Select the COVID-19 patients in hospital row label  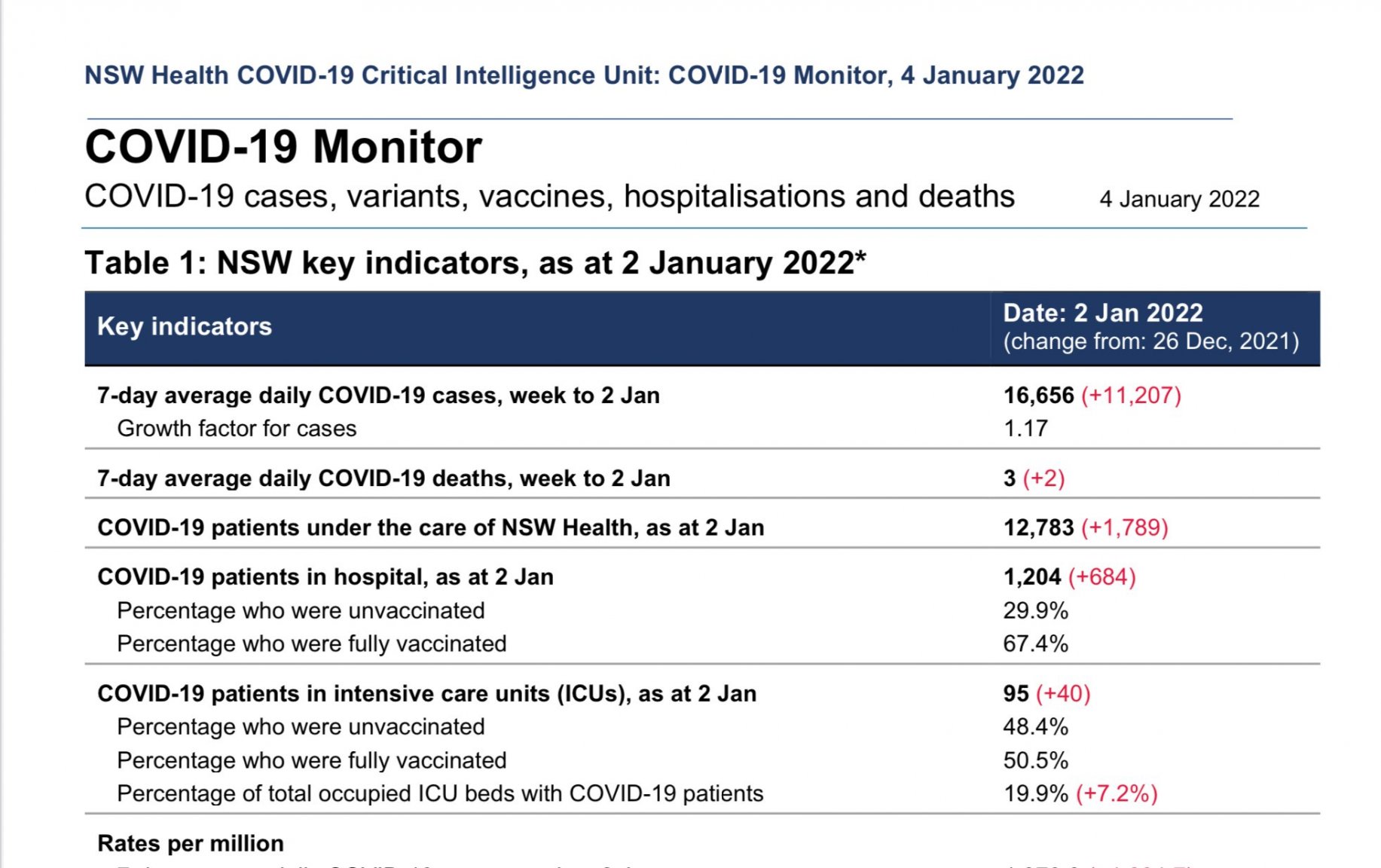click(x=325, y=577)
